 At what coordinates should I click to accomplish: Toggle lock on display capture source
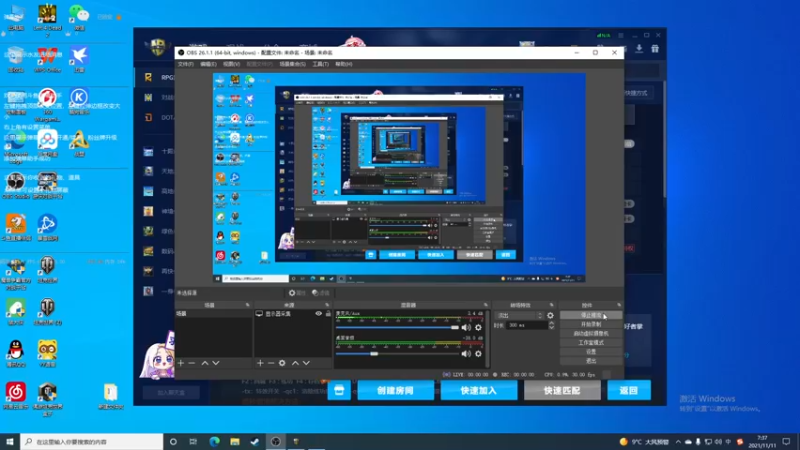(x=328, y=314)
